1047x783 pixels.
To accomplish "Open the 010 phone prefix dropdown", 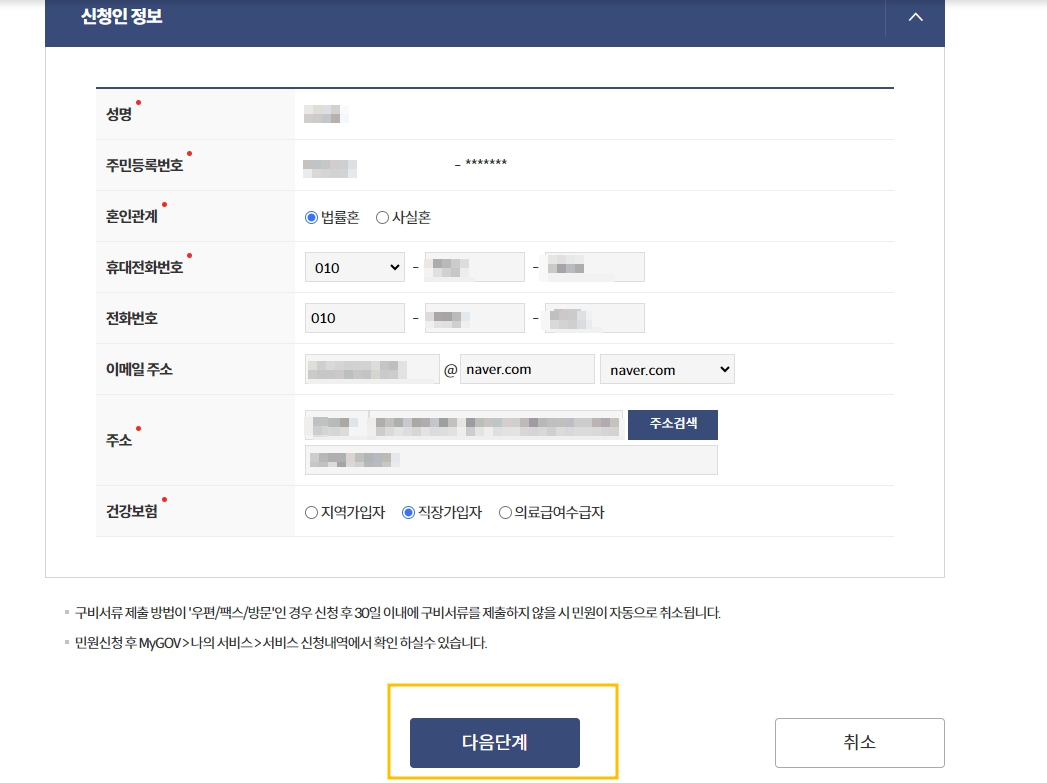I will 354,266.
